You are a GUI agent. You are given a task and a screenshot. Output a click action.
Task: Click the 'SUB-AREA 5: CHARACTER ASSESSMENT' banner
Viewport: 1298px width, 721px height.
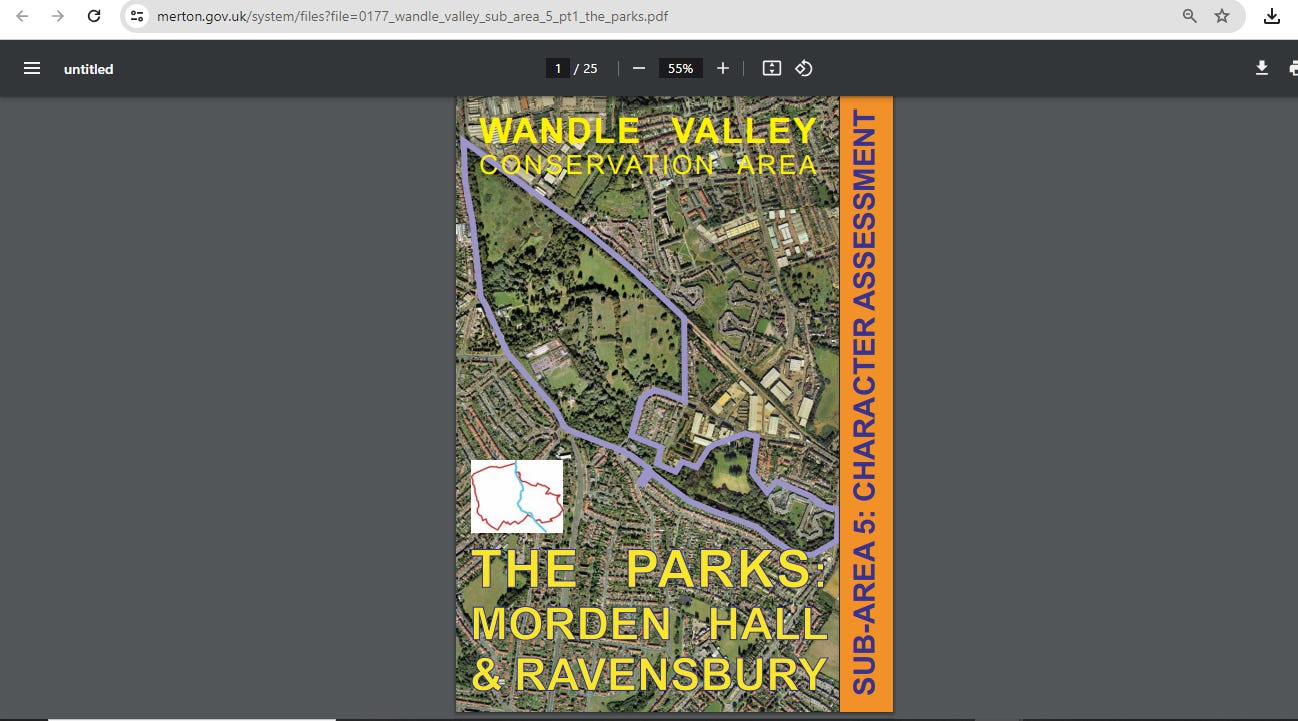point(865,404)
